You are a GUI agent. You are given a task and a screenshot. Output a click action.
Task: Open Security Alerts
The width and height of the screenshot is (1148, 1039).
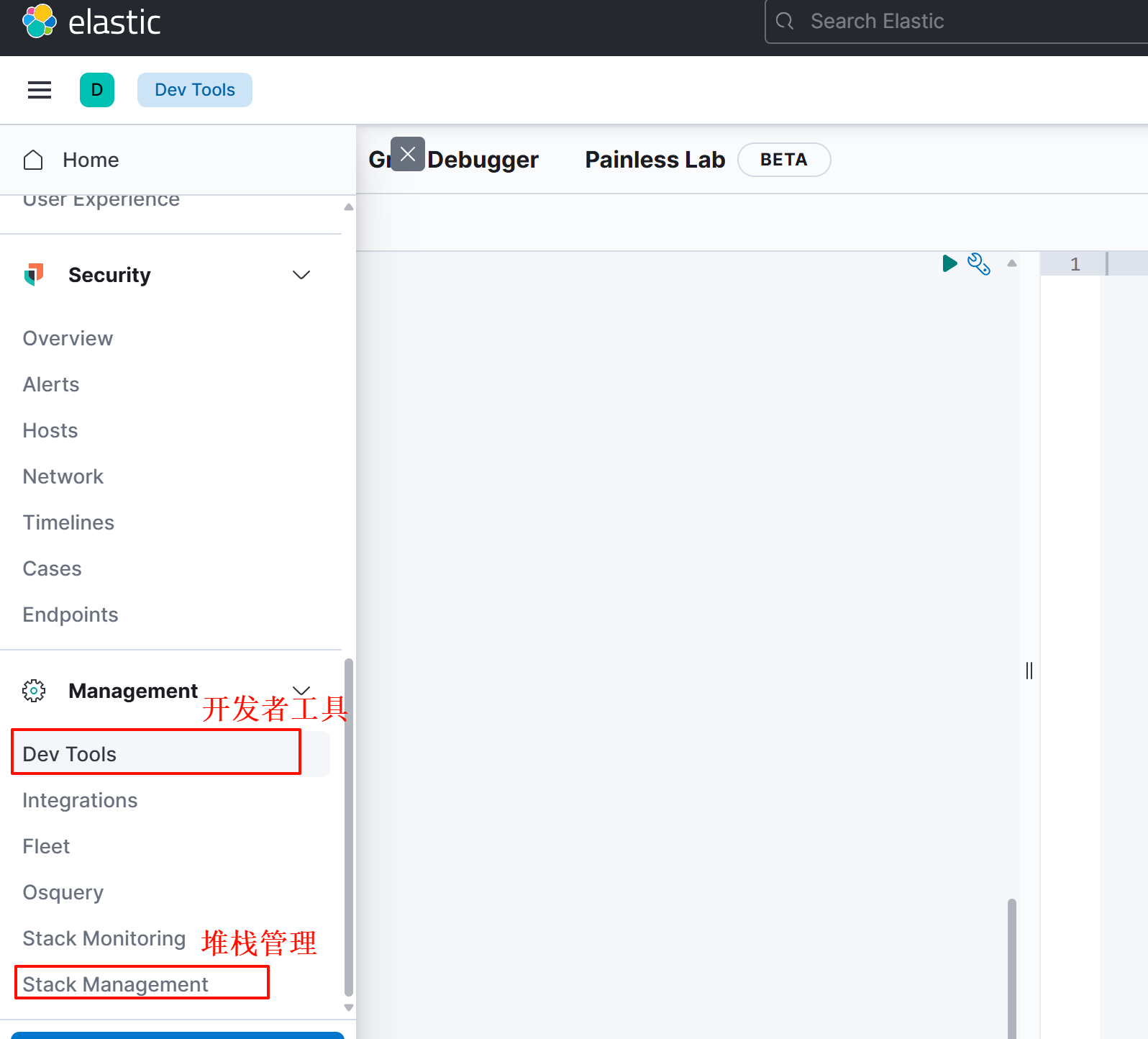[x=51, y=384]
